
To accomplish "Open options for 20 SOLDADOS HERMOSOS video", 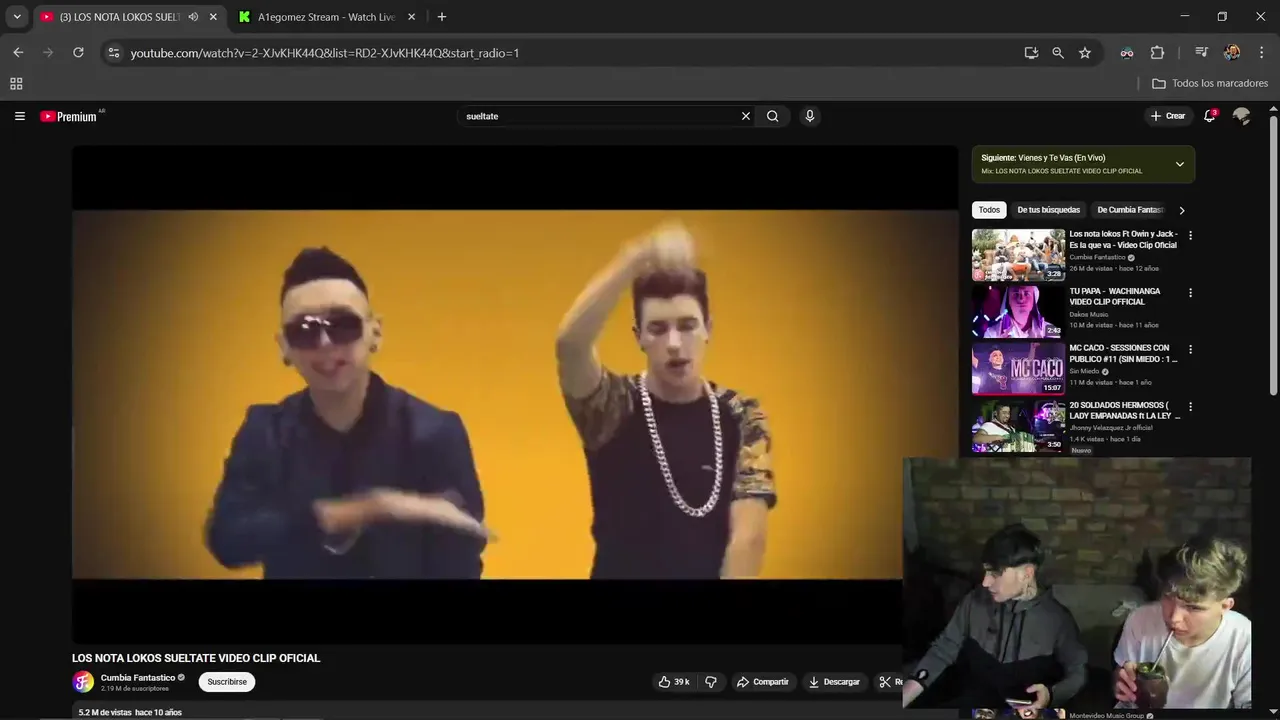I will tap(1190, 407).
